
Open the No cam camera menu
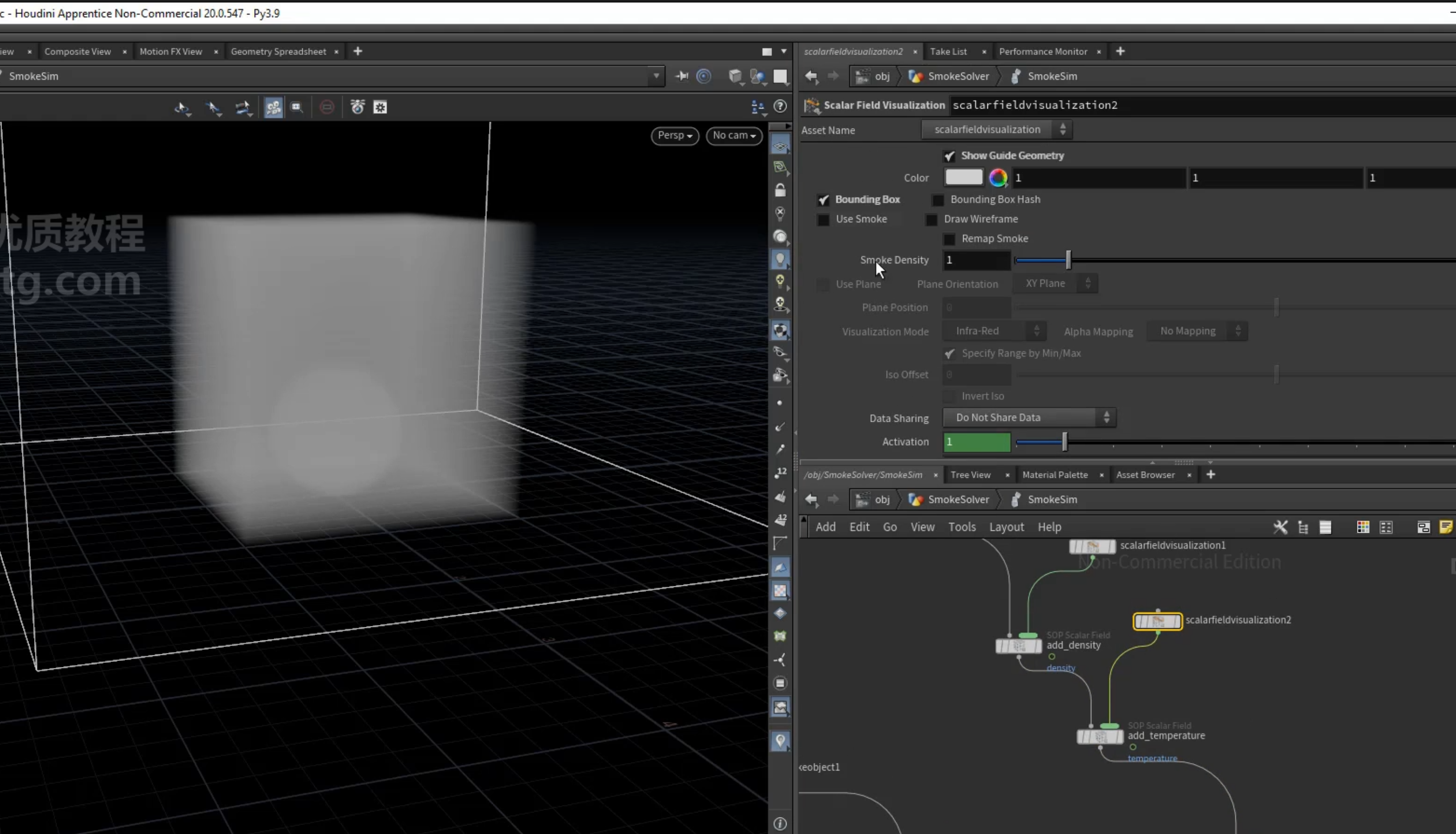(x=735, y=135)
